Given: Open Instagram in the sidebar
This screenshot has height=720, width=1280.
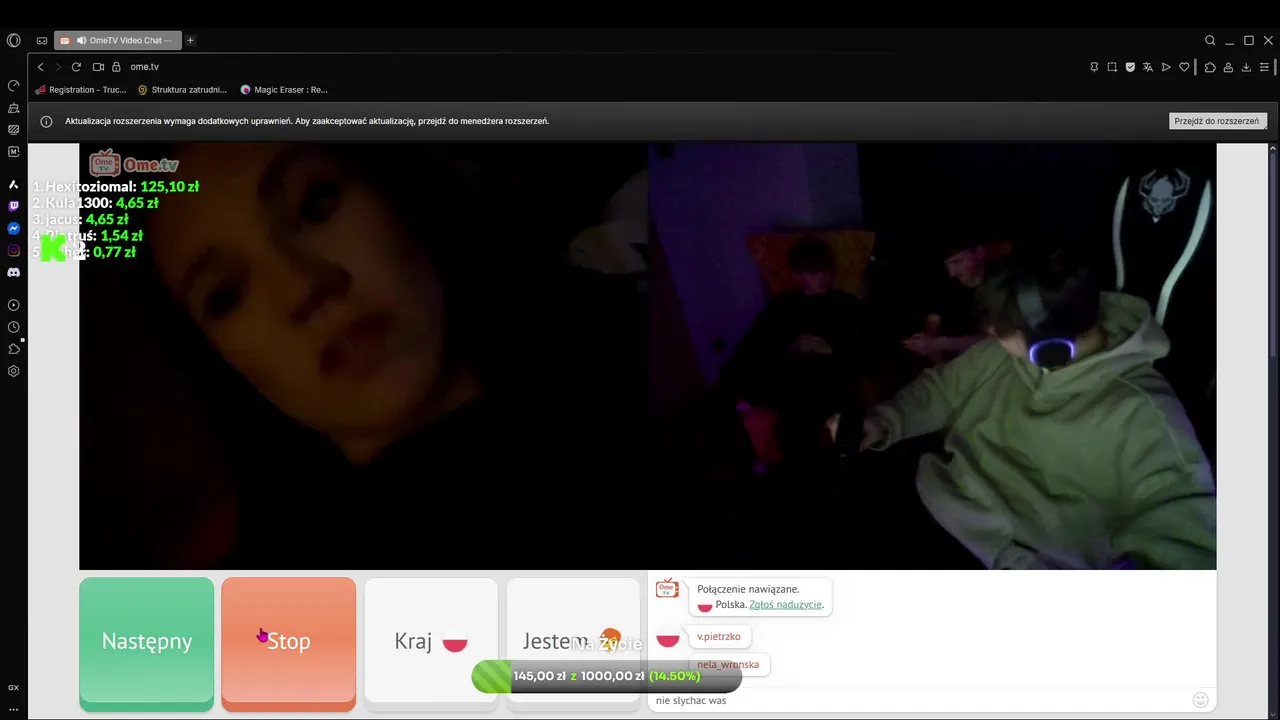Looking at the screenshot, I should point(13,250).
